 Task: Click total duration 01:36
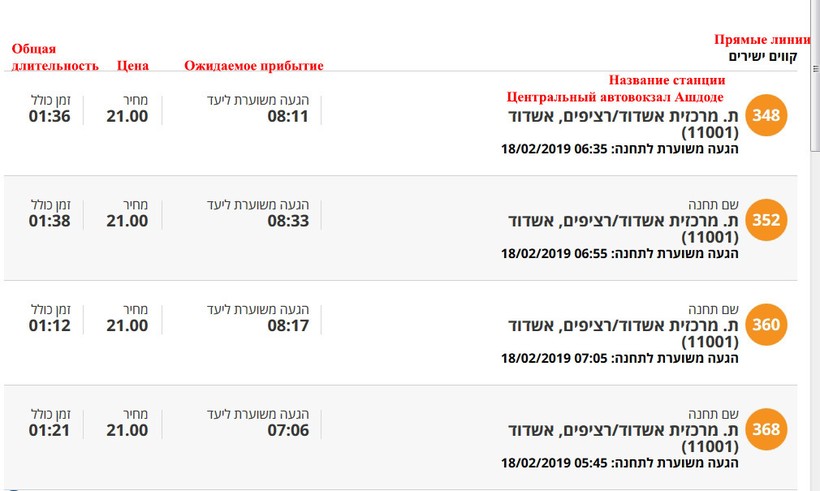click(49, 116)
